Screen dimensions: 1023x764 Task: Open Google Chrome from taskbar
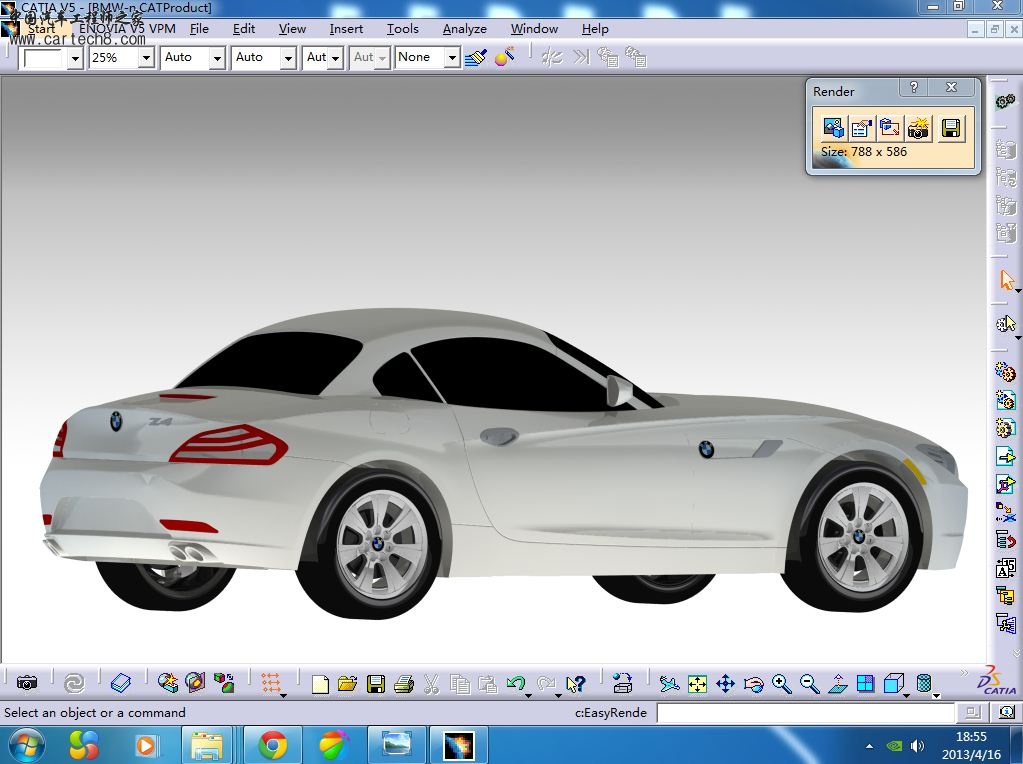point(272,745)
